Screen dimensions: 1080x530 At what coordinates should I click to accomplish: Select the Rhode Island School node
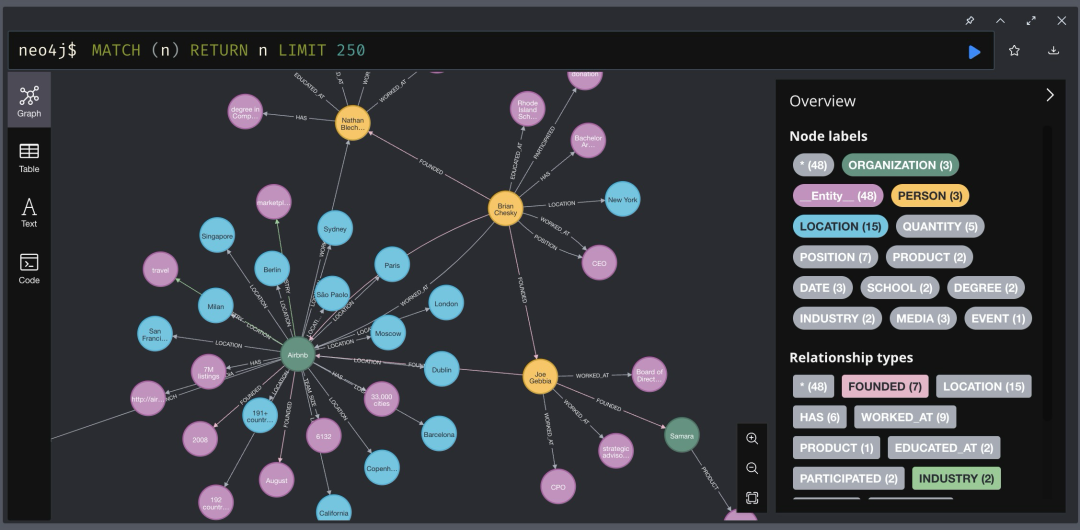coord(528,109)
